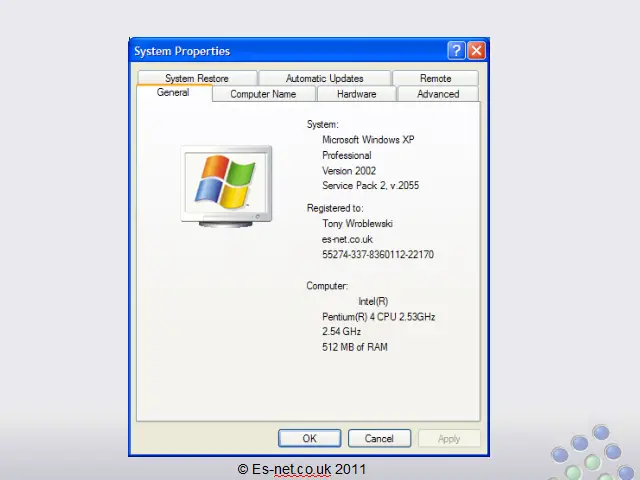Click the "es-net.co.uk" organization text
This screenshot has height=480, width=640.
347,239
